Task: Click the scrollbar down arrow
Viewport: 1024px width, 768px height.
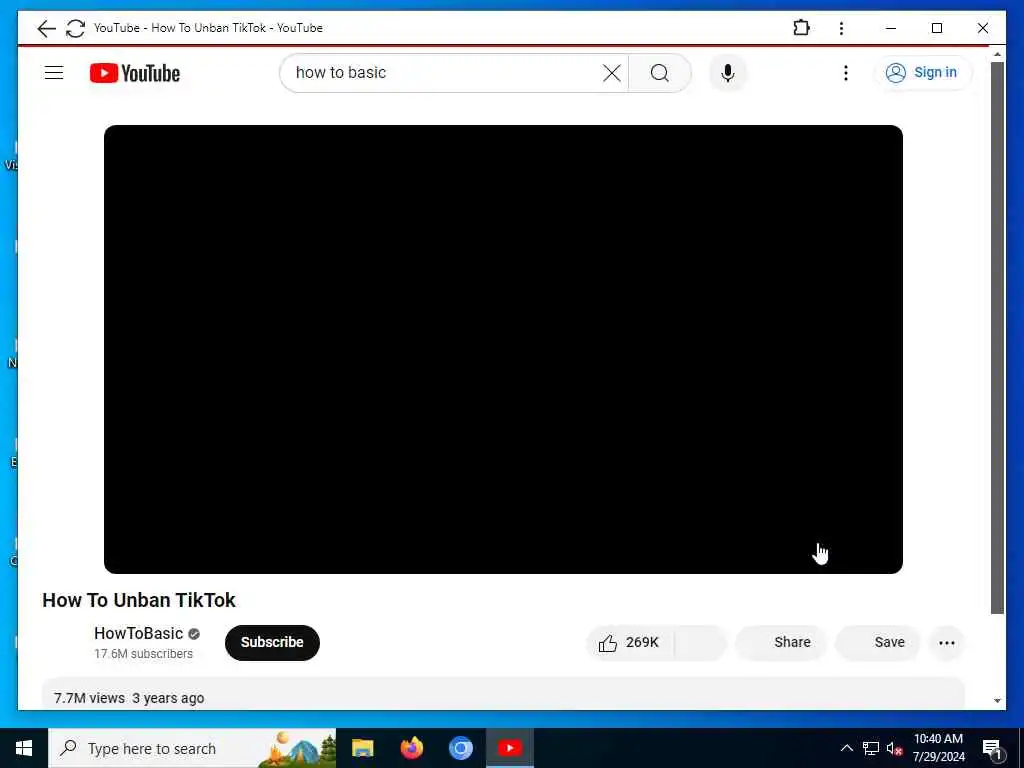Action: pyautogui.click(x=997, y=701)
